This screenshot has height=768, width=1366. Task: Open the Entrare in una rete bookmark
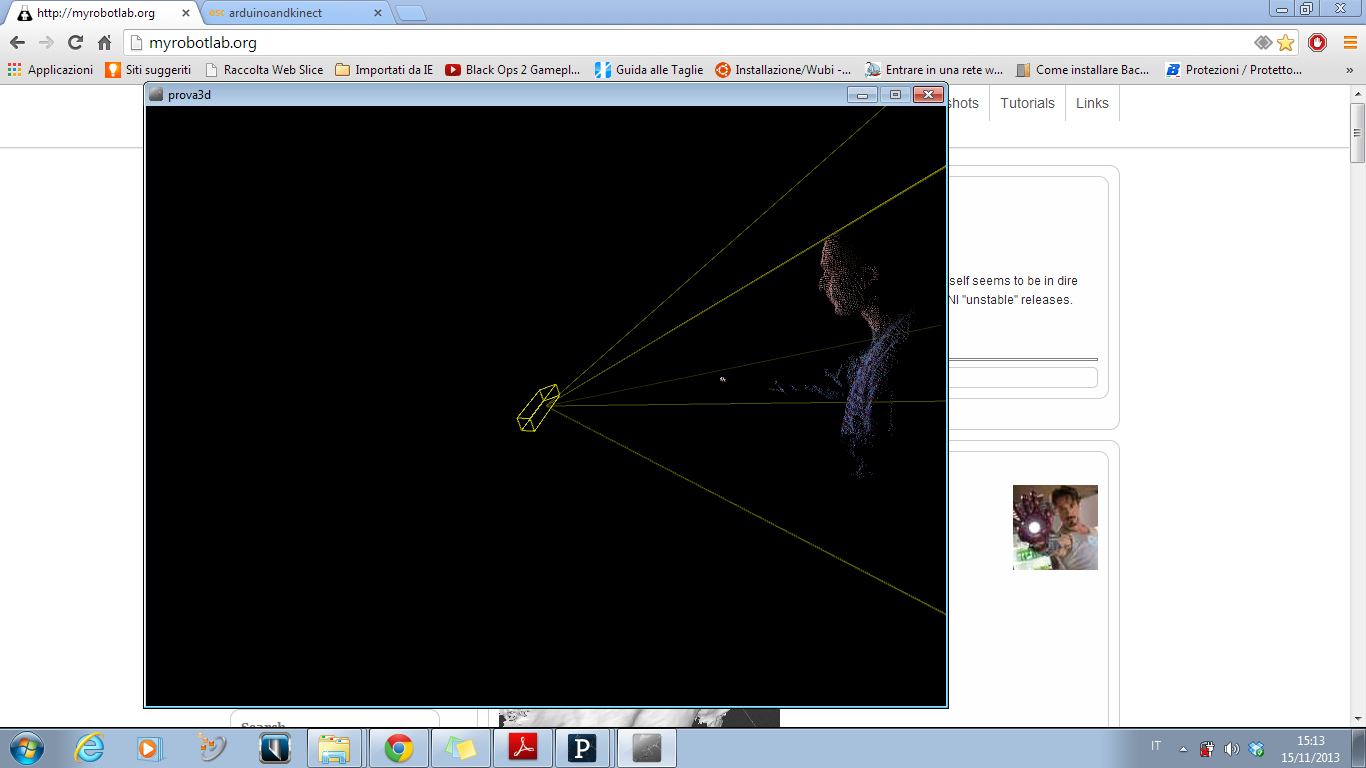point(934,70)
